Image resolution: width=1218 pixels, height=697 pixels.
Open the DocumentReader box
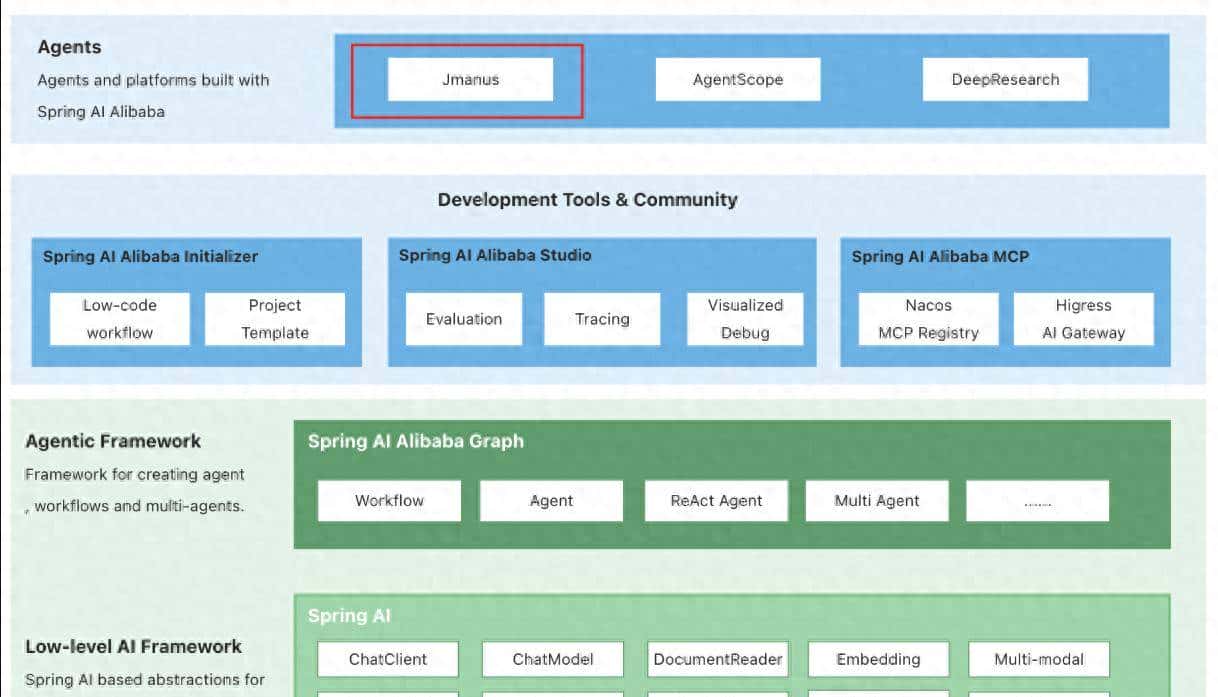718,659
